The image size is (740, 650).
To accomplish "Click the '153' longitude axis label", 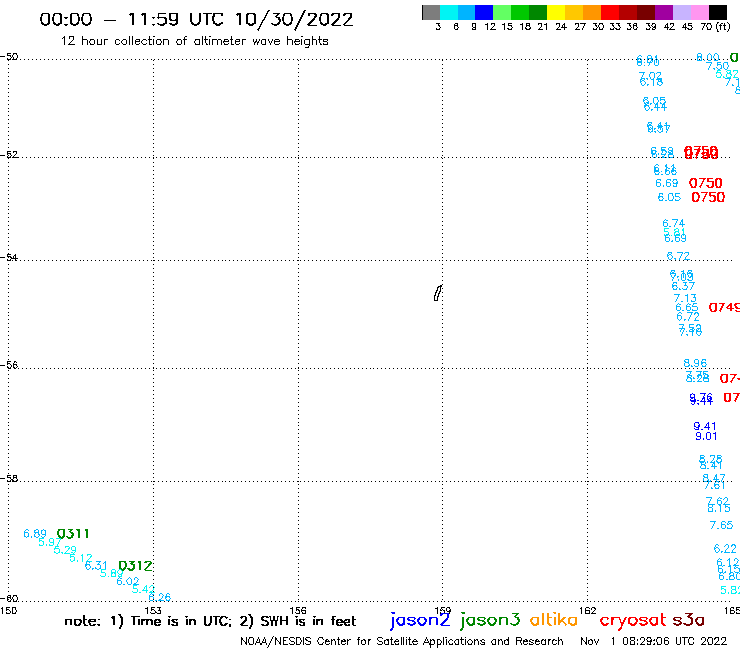I will pos(153,610).
